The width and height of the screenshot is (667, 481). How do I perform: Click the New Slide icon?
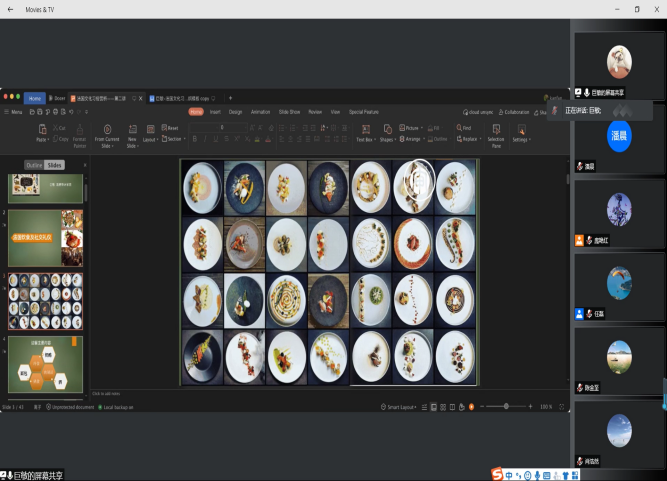[132, 129]
